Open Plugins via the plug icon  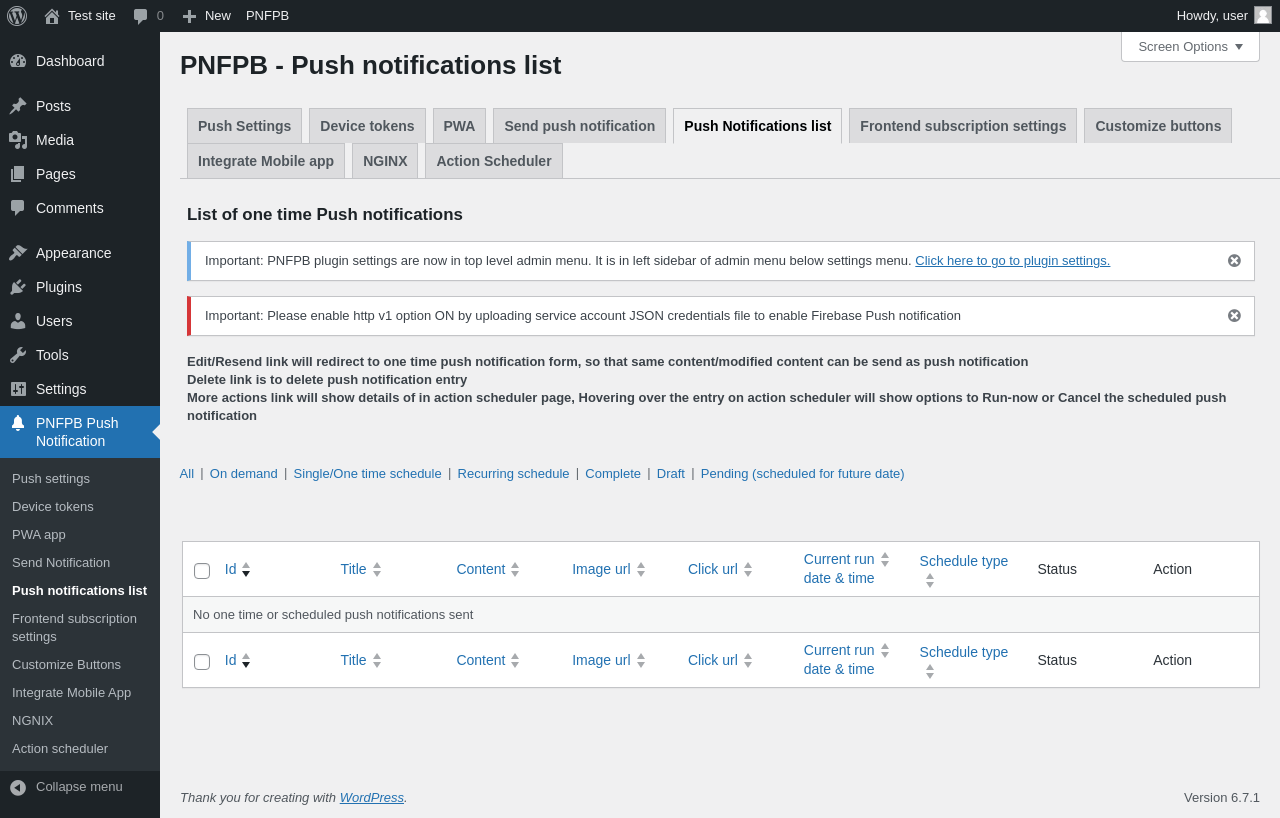18,287
